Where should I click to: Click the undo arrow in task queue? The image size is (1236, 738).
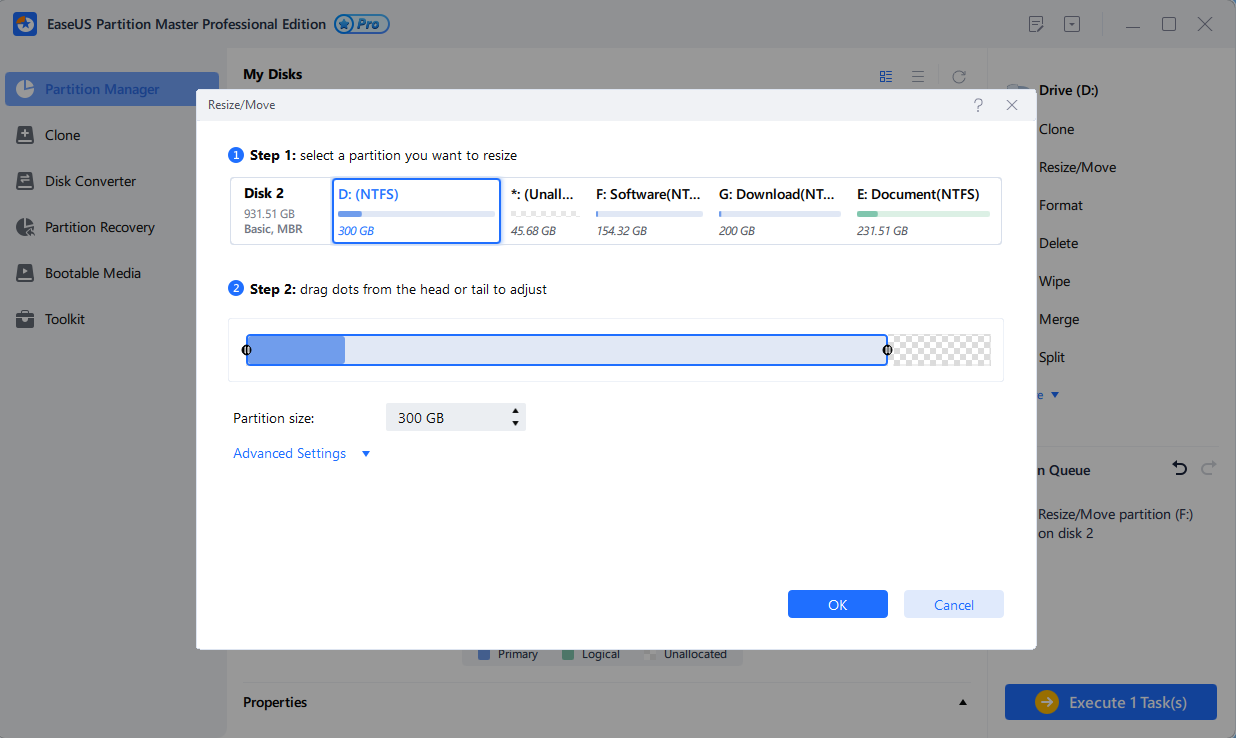pyautogui.click(x=1180, y=468)
